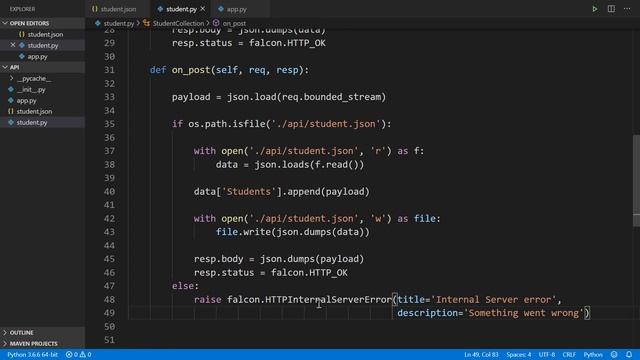This screenshot has width=640, height=360.
Task: Select student.py in Open Editors list
Action: tap(43, 46)
